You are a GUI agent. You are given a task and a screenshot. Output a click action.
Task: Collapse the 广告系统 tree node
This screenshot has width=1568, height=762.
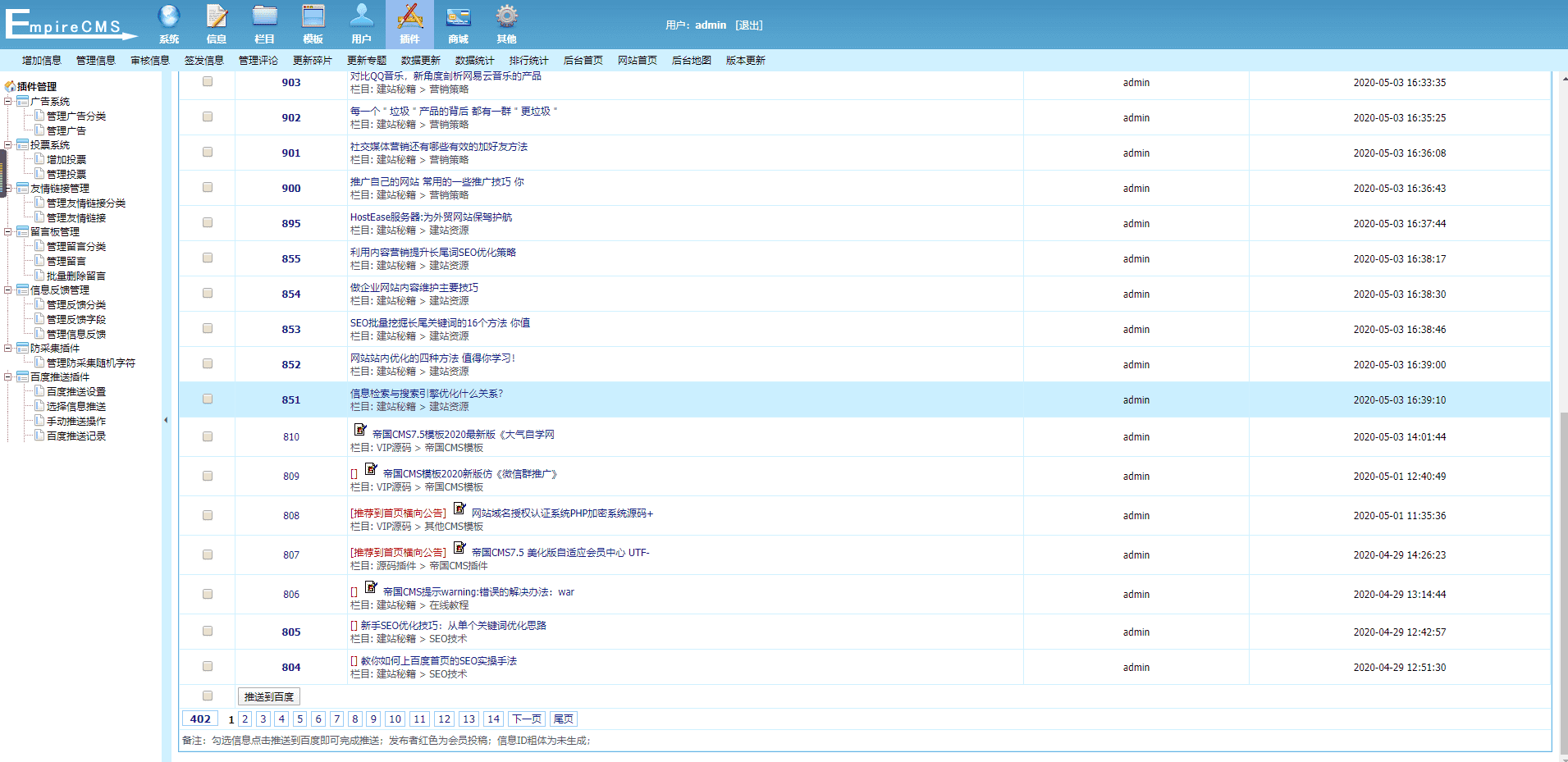(x=8, y=102)
